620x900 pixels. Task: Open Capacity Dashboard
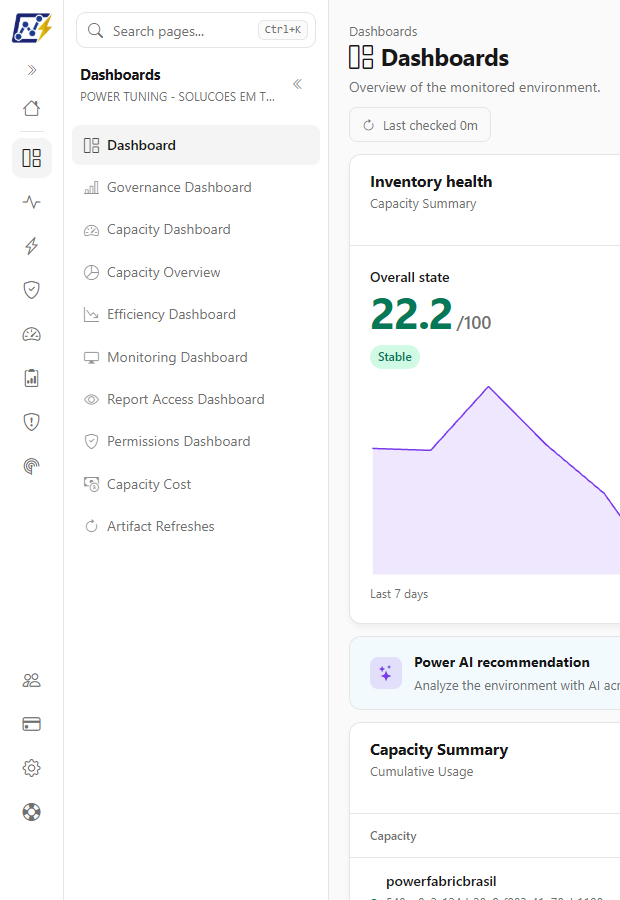pyautogui.click(x=196, y=230)
